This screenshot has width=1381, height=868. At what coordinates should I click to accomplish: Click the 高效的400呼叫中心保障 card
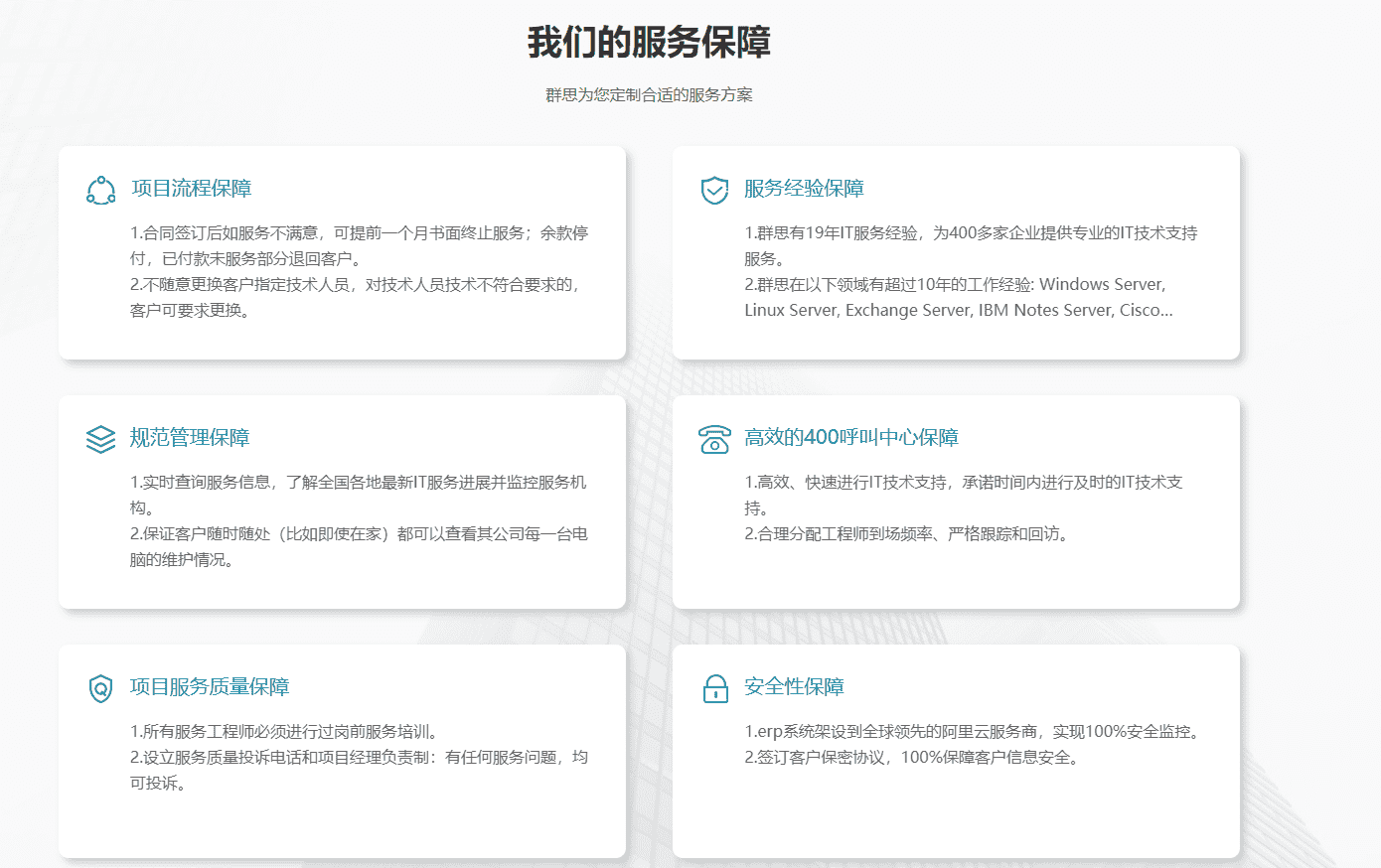coord(956,502)
